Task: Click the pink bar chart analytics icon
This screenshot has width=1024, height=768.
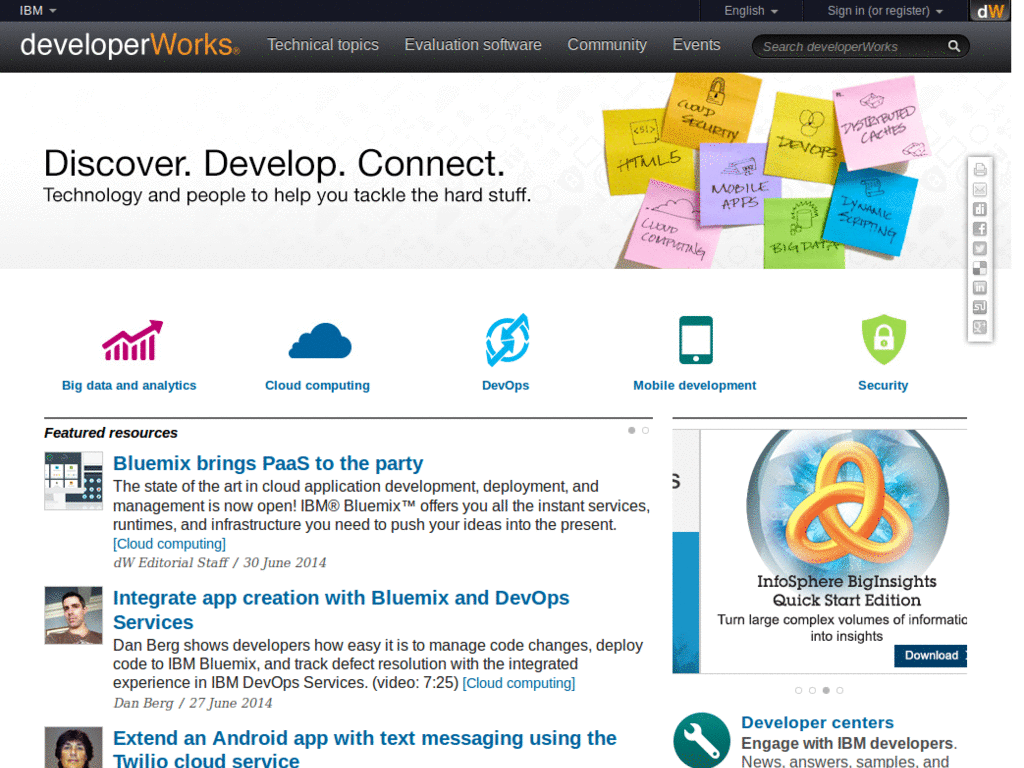Action: point(133,340)
